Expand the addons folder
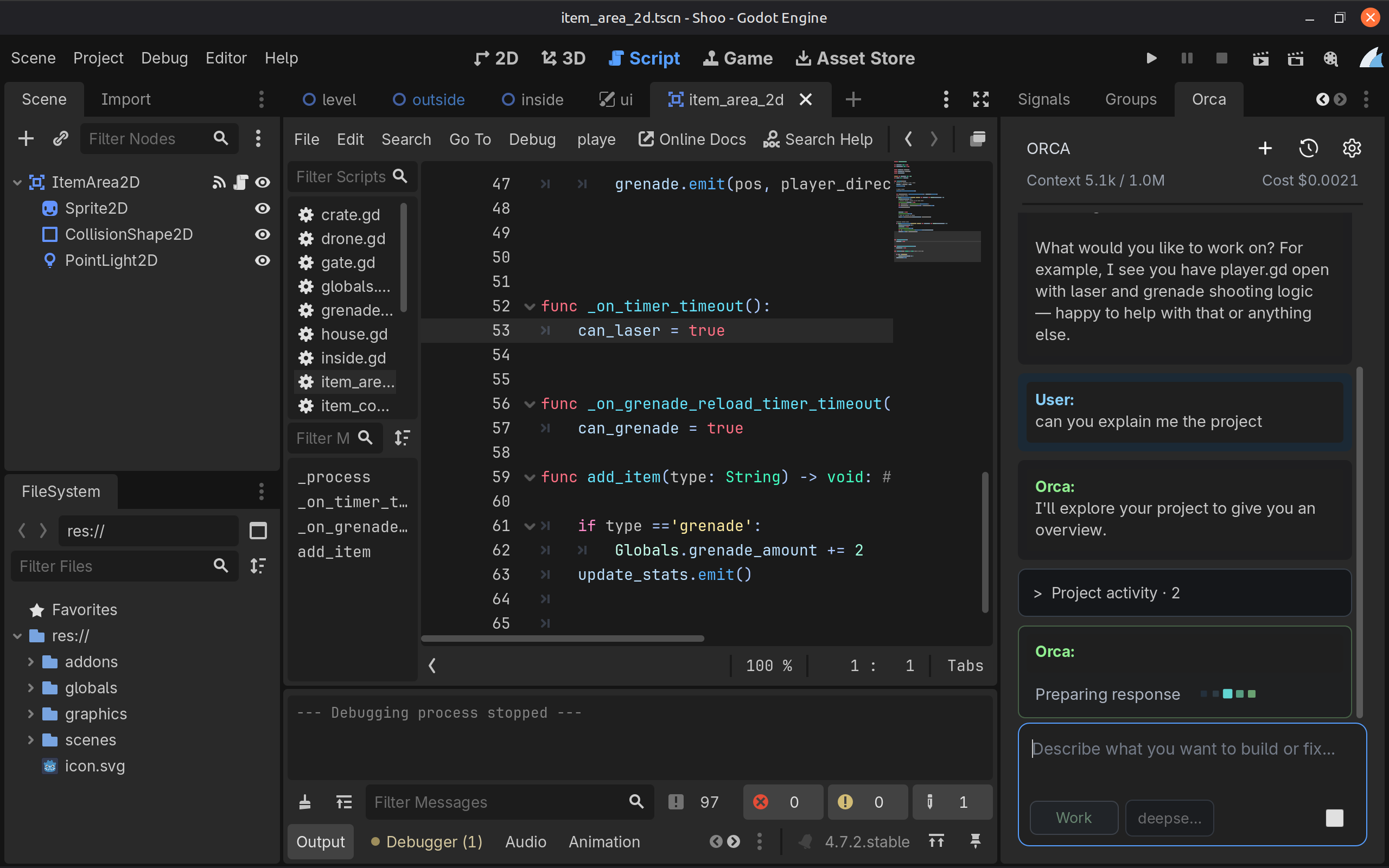 (30, 662)
